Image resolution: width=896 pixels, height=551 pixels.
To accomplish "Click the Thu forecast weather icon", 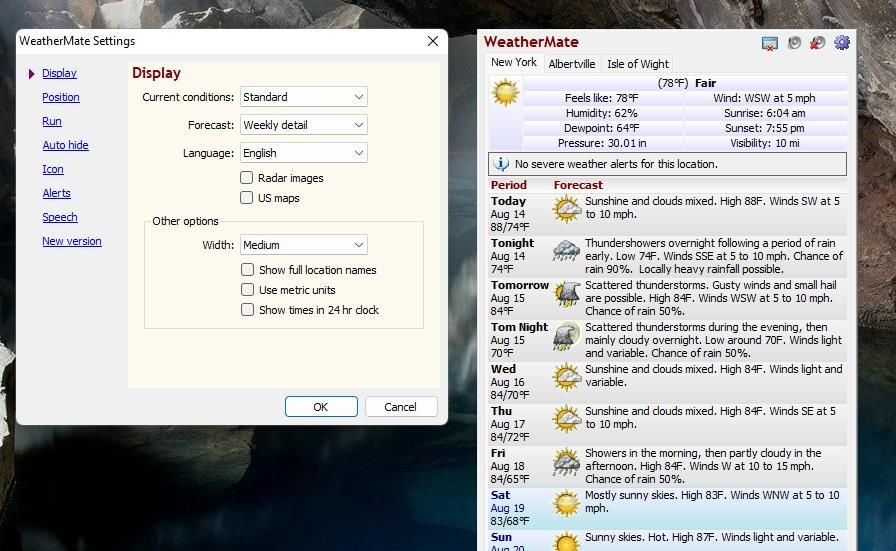I will [566, 420].
